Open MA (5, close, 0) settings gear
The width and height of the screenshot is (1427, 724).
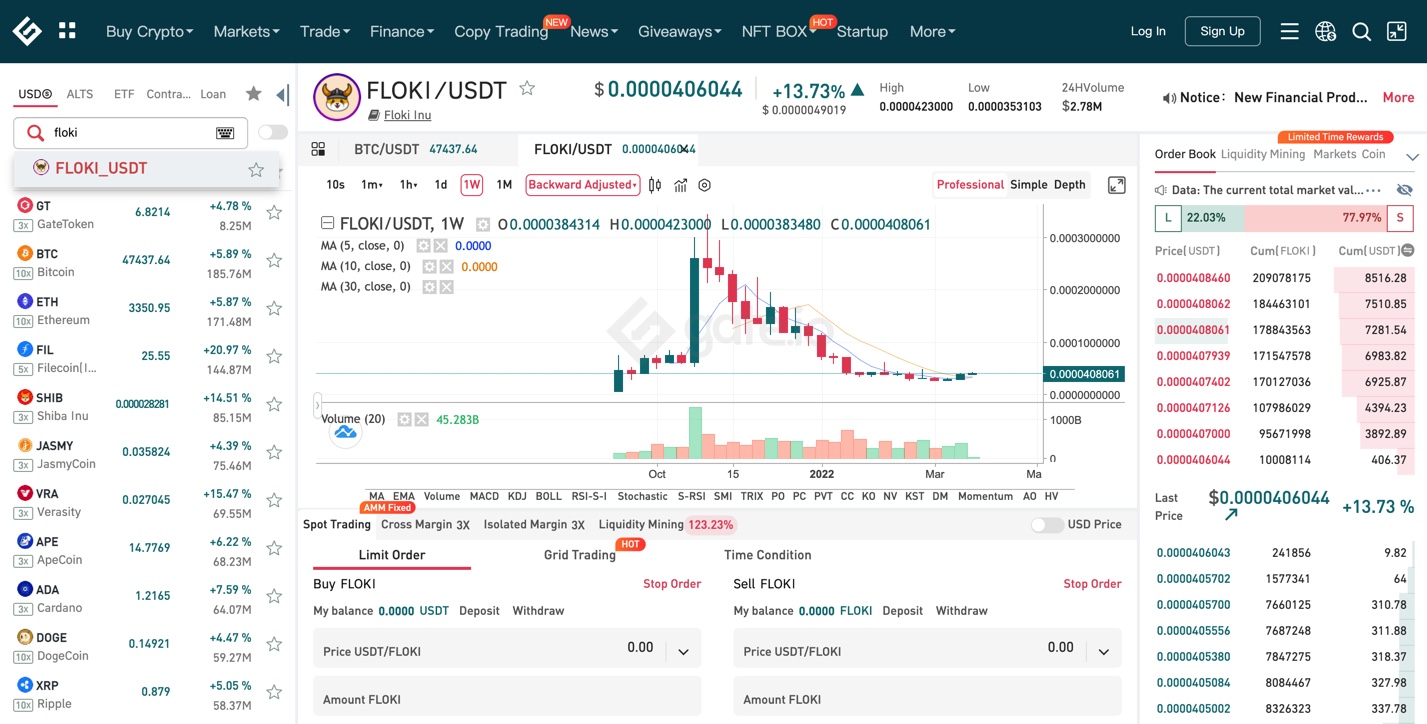[x=423, y=245]
